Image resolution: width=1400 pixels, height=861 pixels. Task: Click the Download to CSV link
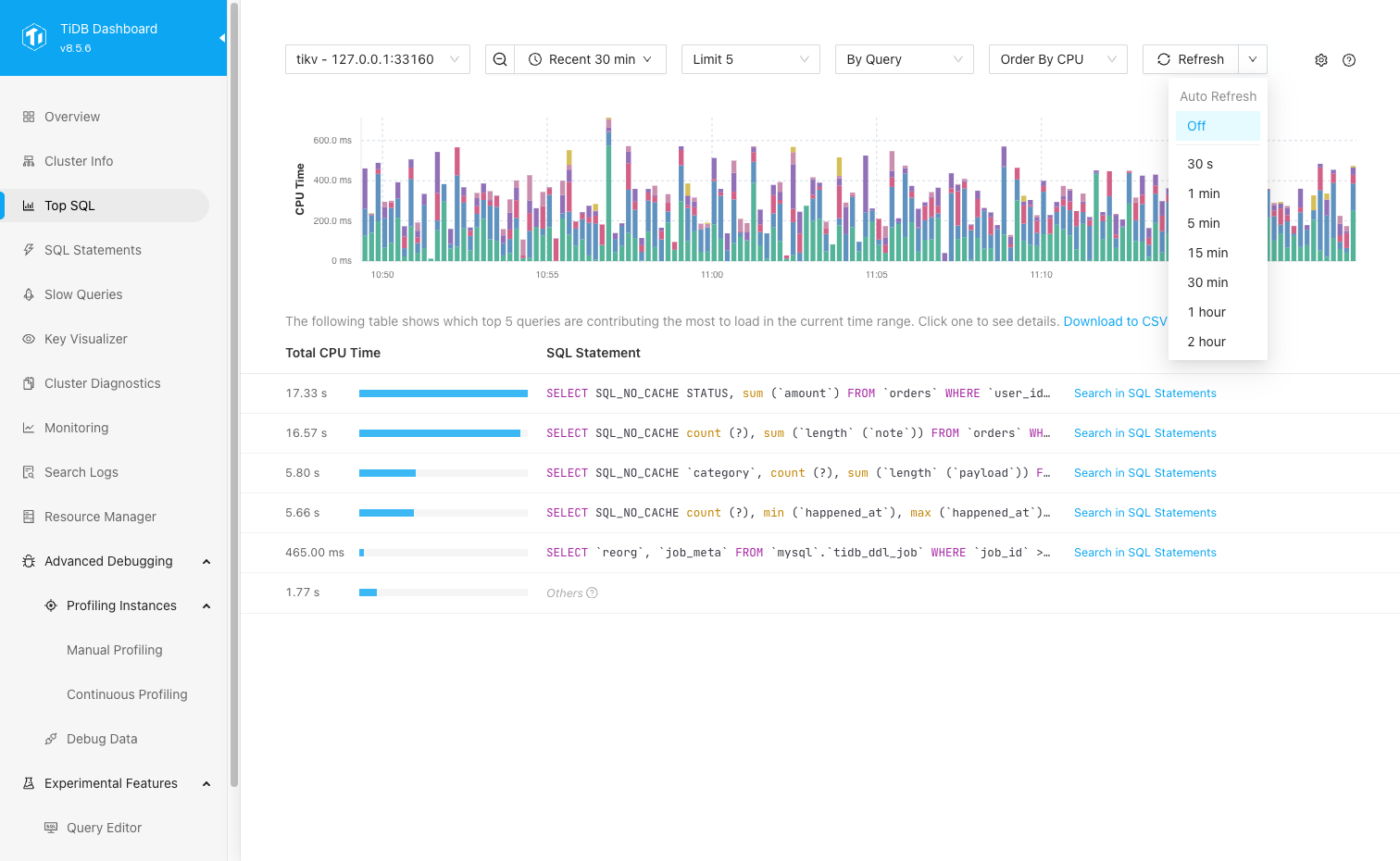[x=1115, y=321]
